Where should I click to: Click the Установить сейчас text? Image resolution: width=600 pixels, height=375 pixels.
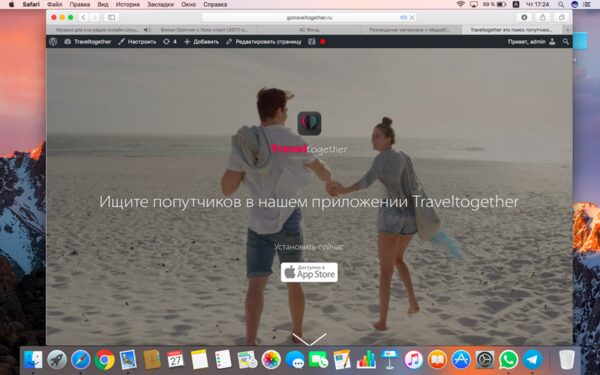(x=309, y=247)
